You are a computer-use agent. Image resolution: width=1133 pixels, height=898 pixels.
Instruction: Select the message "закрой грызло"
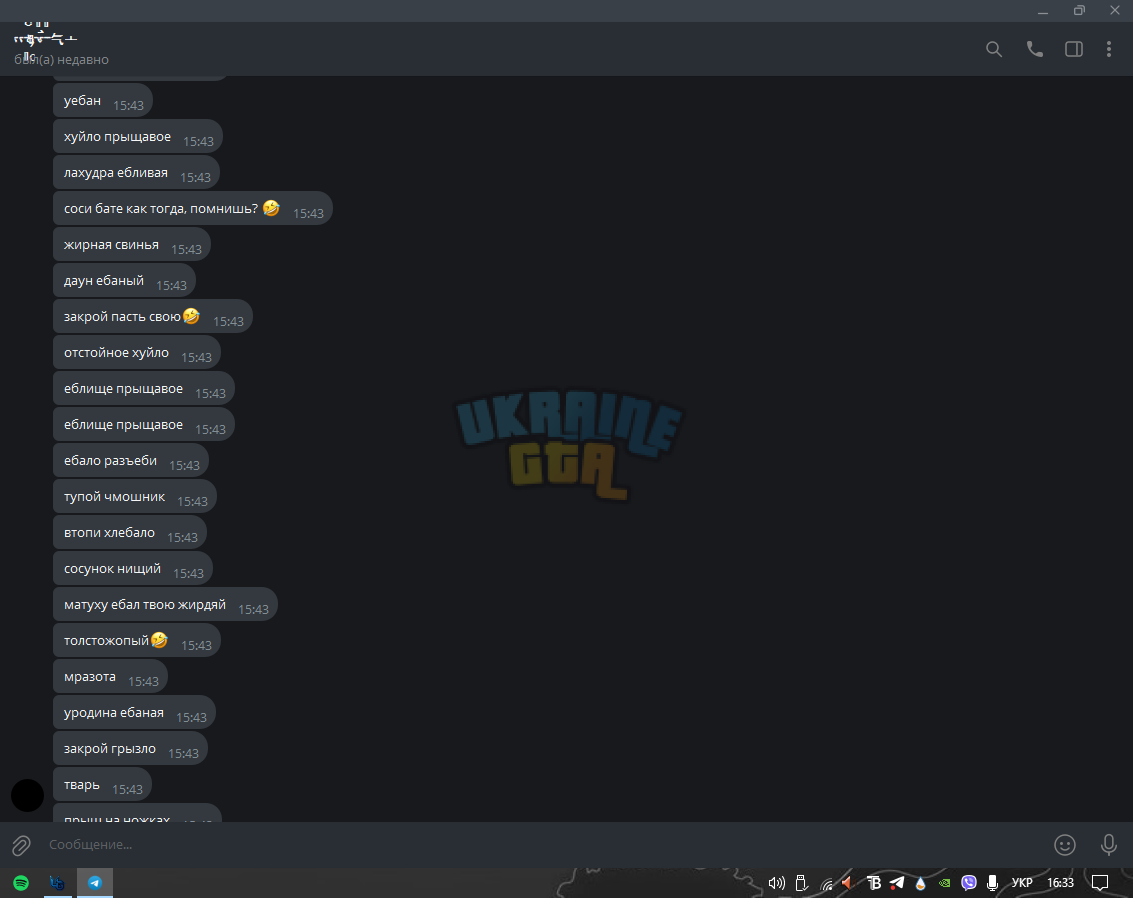pos(130,749)
